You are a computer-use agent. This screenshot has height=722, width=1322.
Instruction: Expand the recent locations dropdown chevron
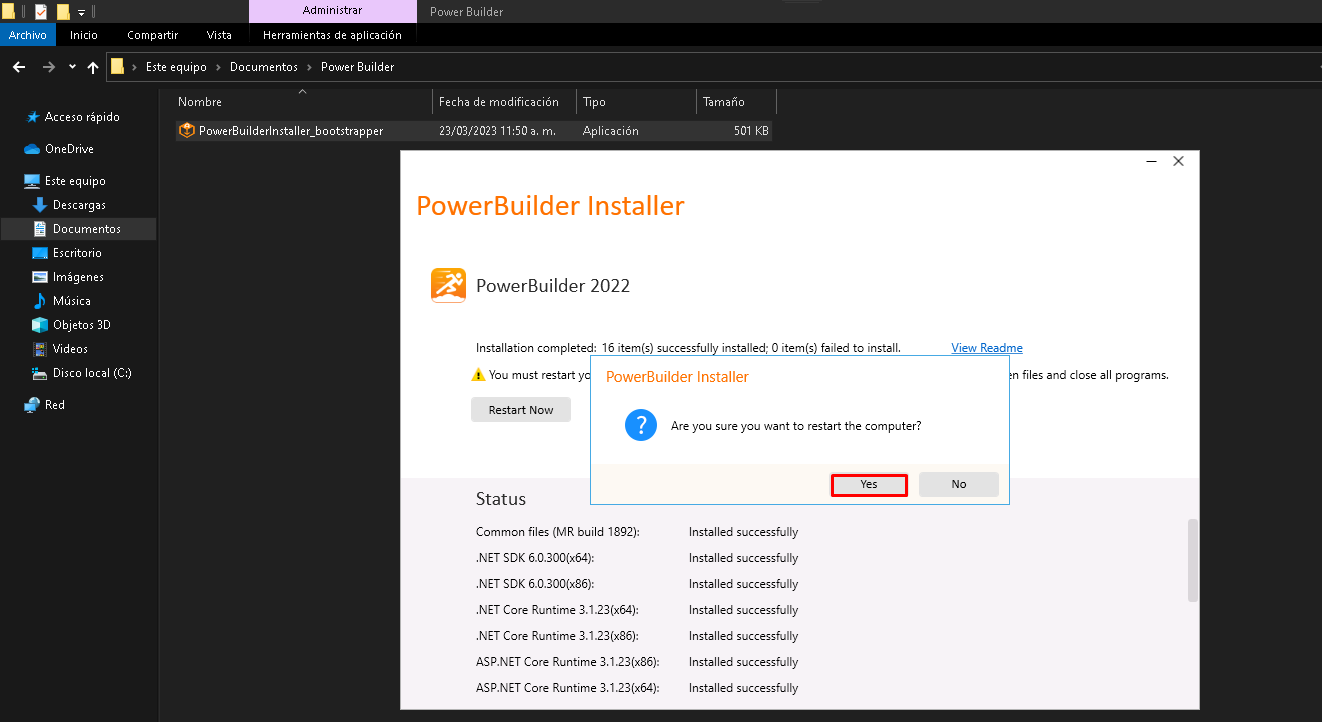[72, 67]
